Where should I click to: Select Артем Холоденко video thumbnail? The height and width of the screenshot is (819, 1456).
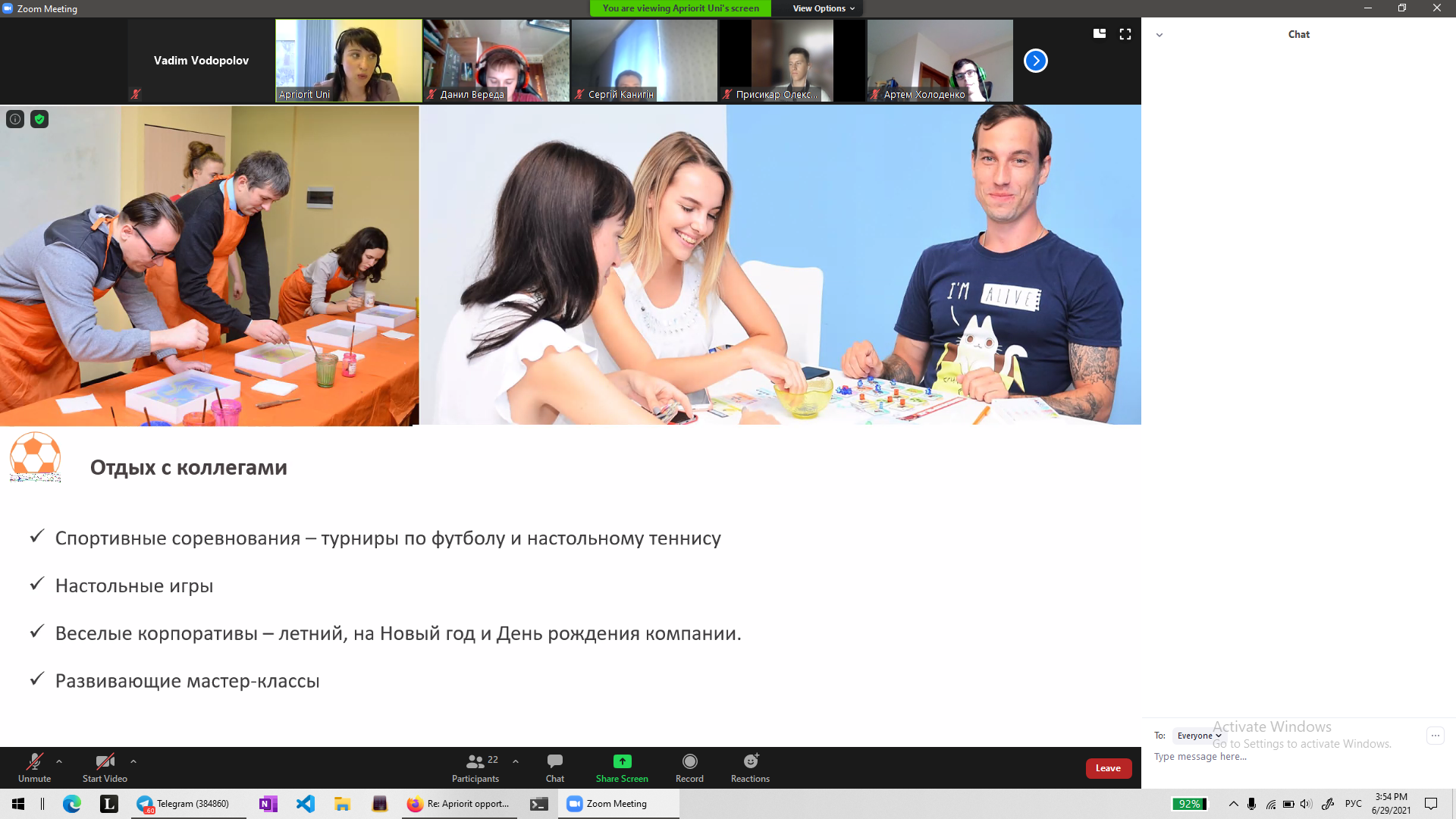(940, 61)
